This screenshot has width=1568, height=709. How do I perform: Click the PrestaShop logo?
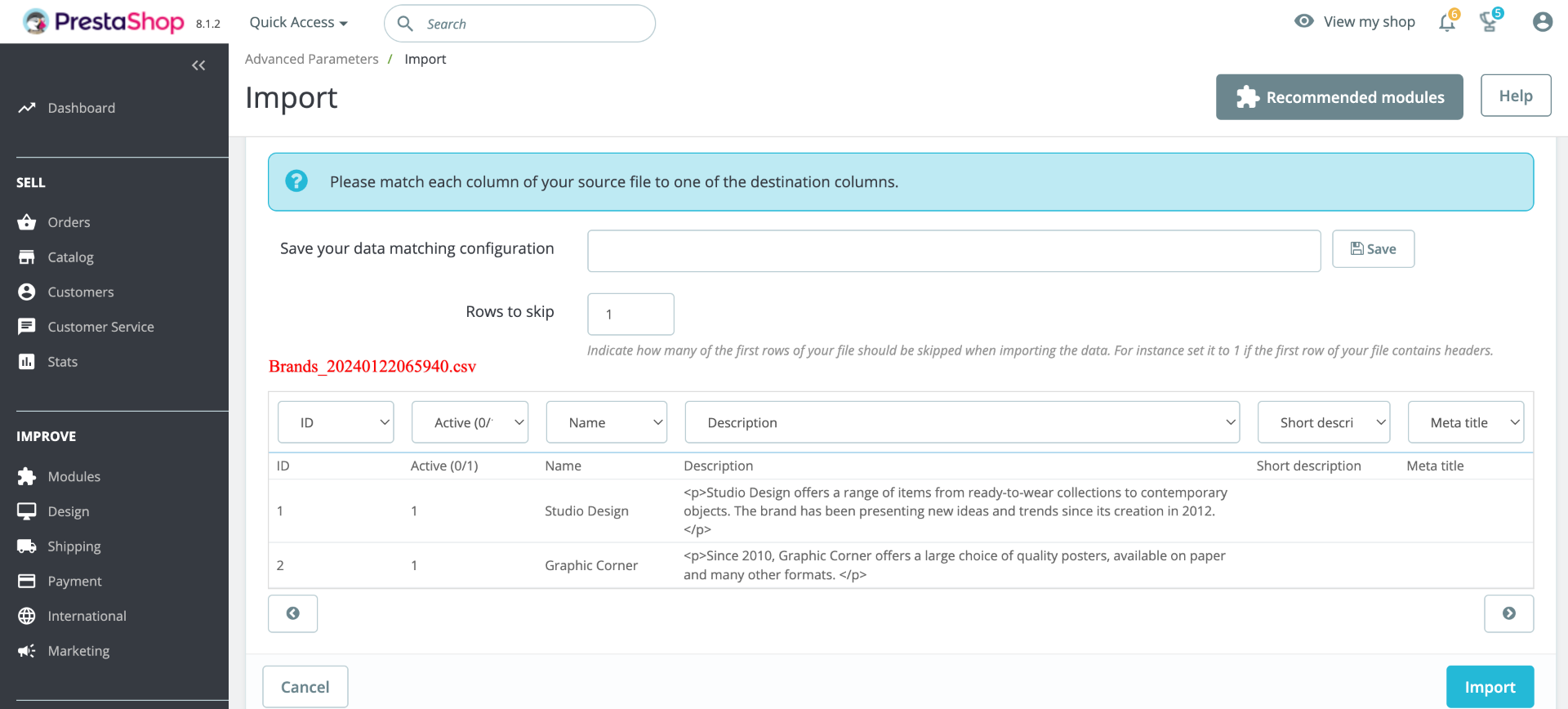[105, 22]
